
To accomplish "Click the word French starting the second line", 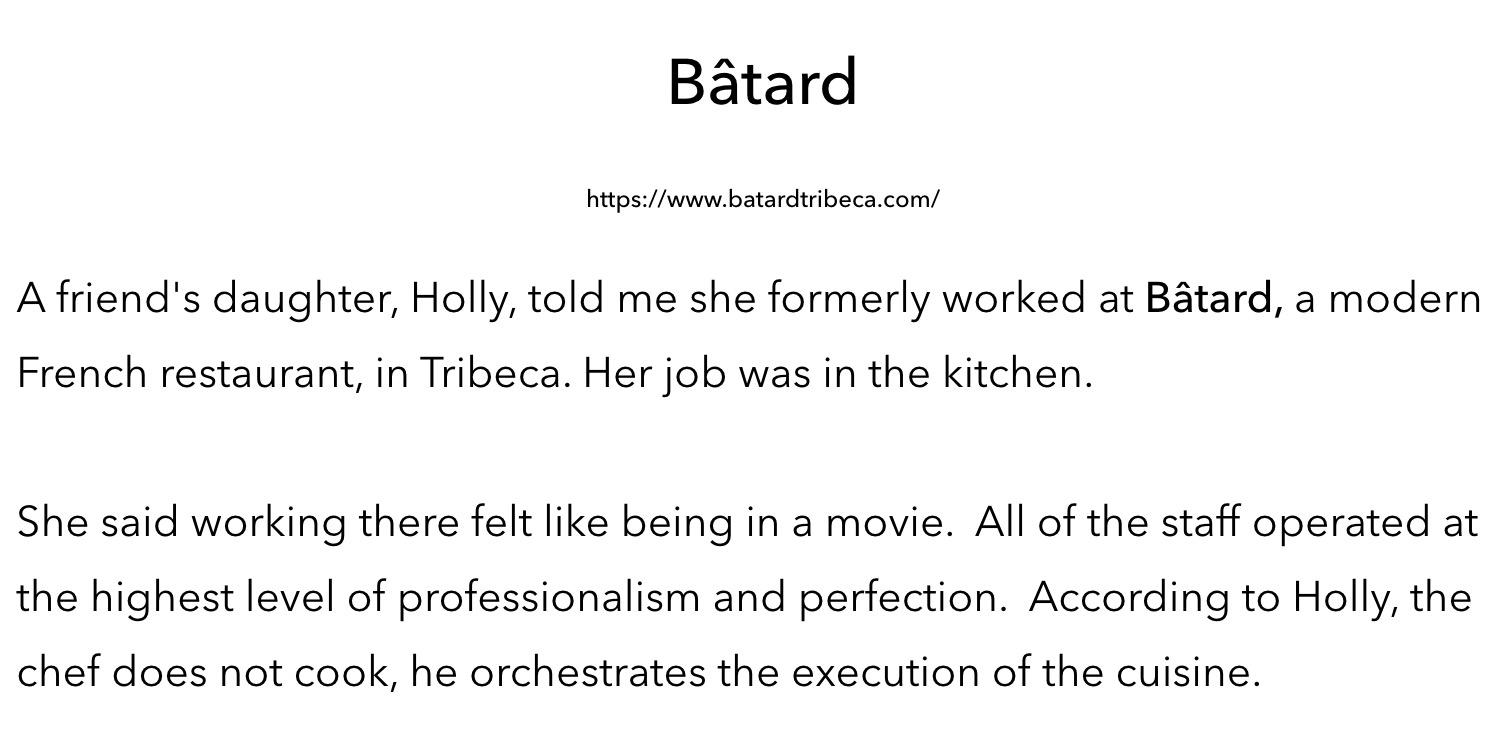I will tap(83, 373).
